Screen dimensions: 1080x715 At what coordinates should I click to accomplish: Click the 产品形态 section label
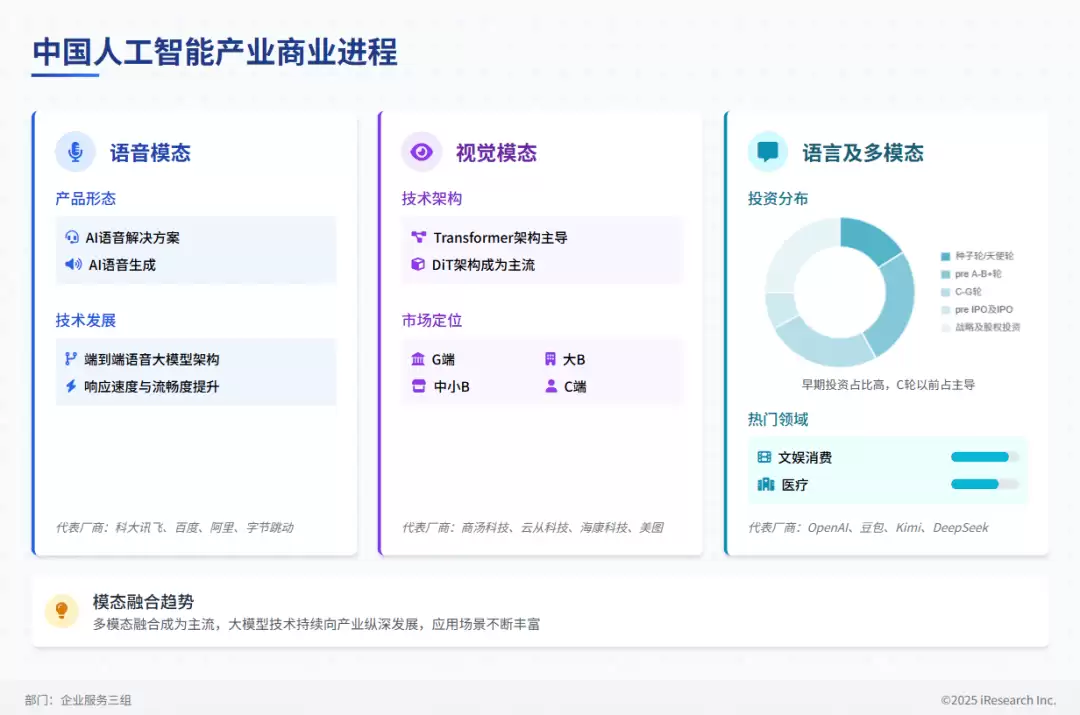[85, 199]
